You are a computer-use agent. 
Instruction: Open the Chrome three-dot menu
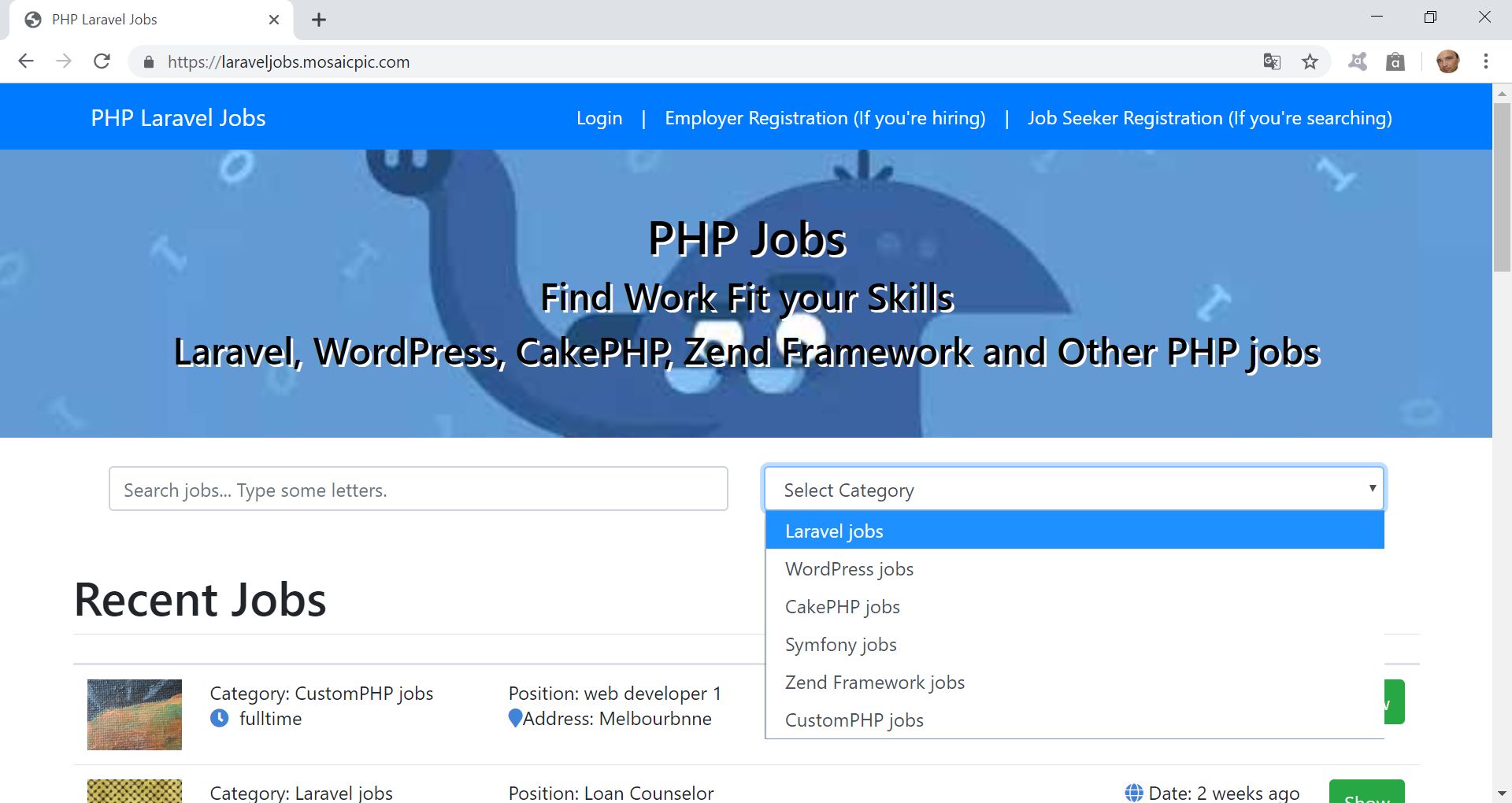pos(1485,61)
